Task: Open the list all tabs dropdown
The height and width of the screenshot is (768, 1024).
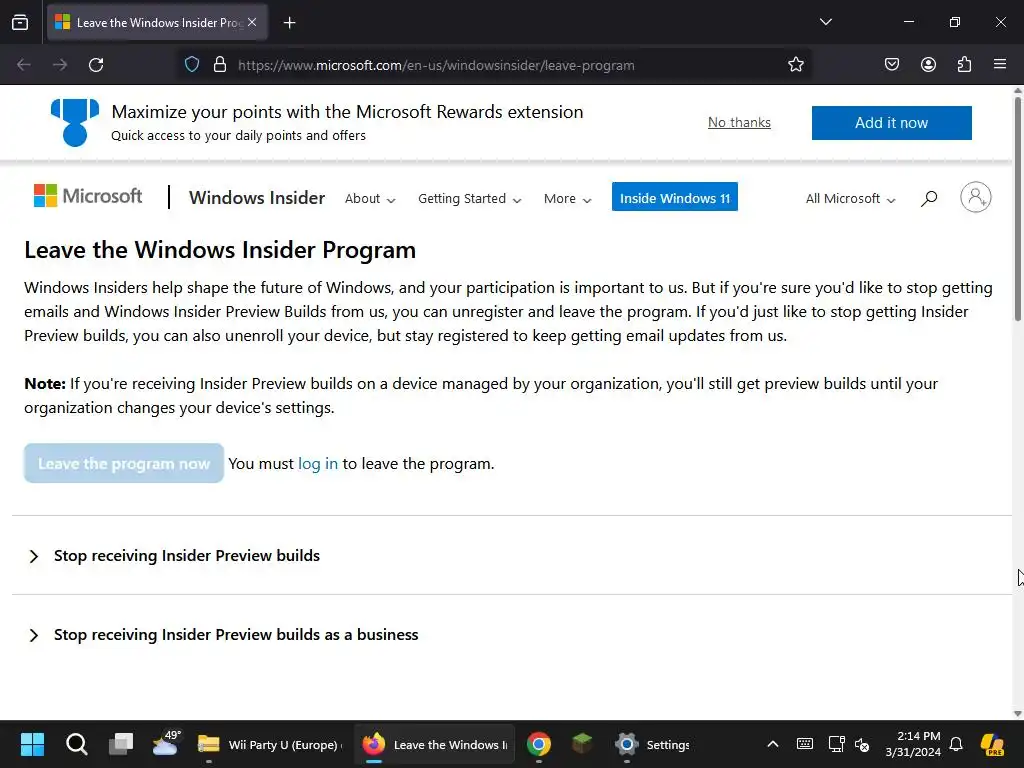Action: 825,22
